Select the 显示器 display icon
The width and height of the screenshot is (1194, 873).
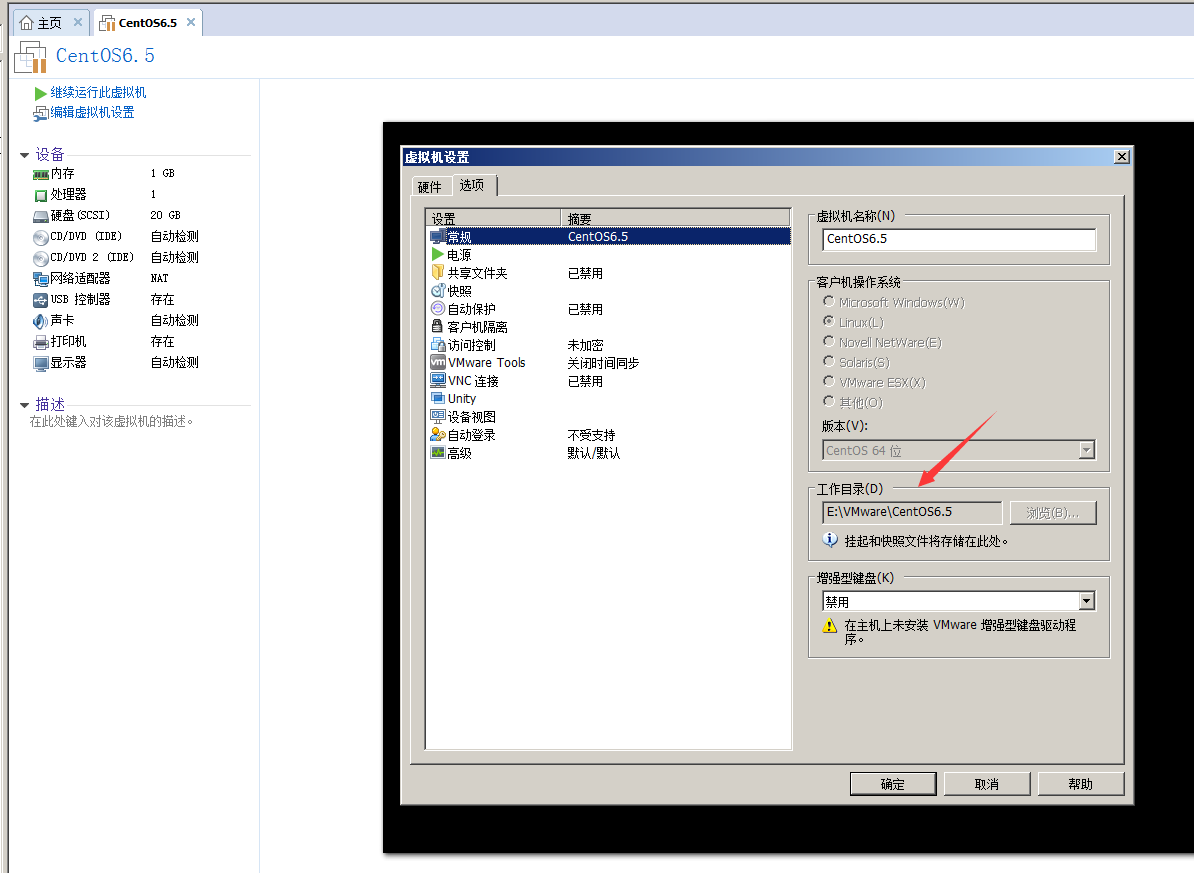click(x=40, y=363)
